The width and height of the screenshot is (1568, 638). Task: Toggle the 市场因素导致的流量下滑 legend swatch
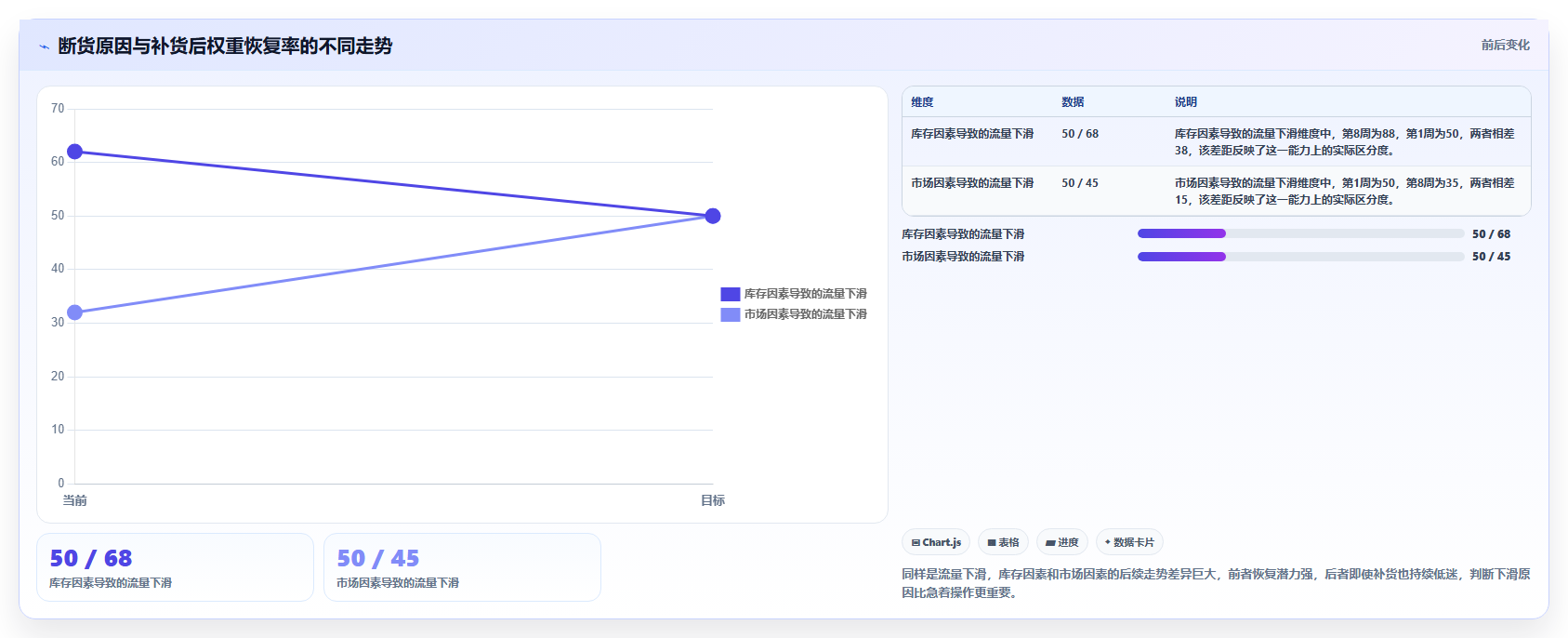(x=731, y=314)
